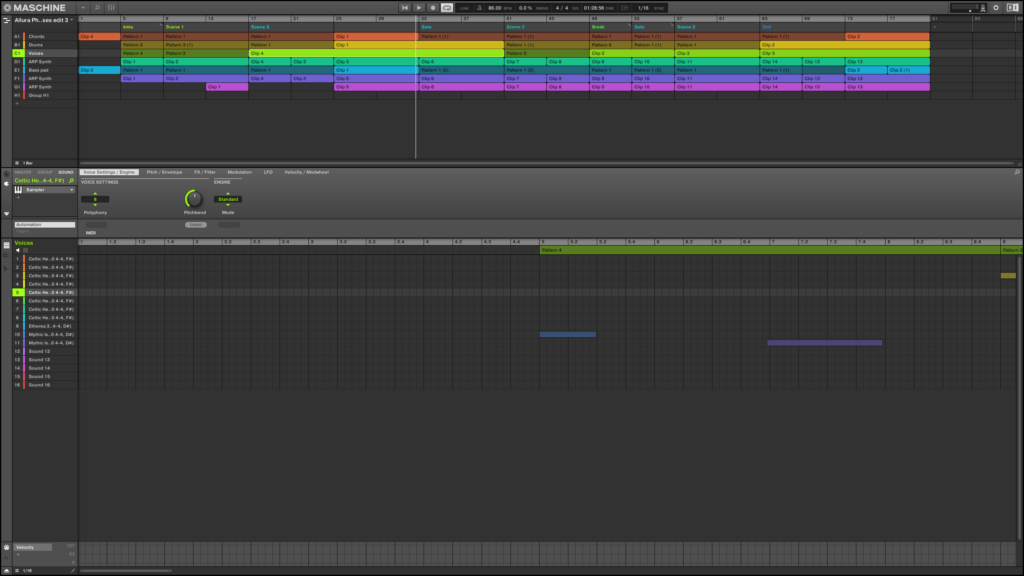1024x576 pixels.
Task: Open the Engine Mode Standard selector
Action: pyautogui.click(x=228, y=199)
